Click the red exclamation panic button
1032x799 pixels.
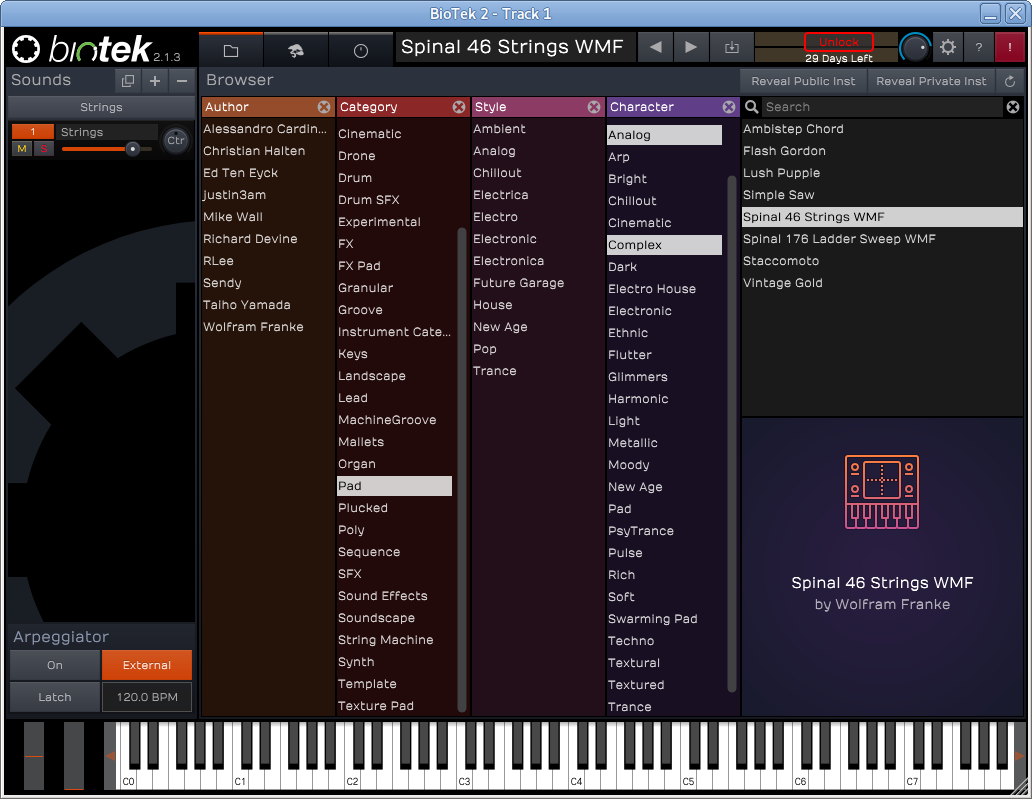pyautogui.click(x=1010, y=47)
